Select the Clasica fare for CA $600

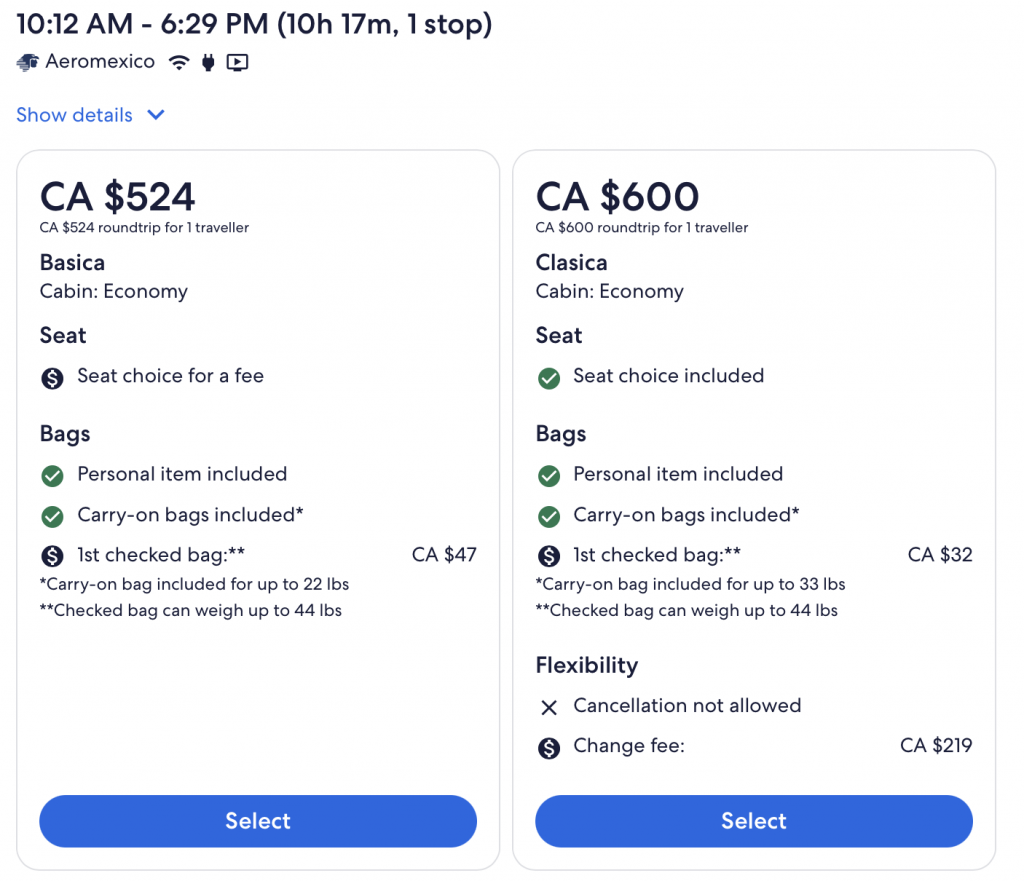(754, 821)
